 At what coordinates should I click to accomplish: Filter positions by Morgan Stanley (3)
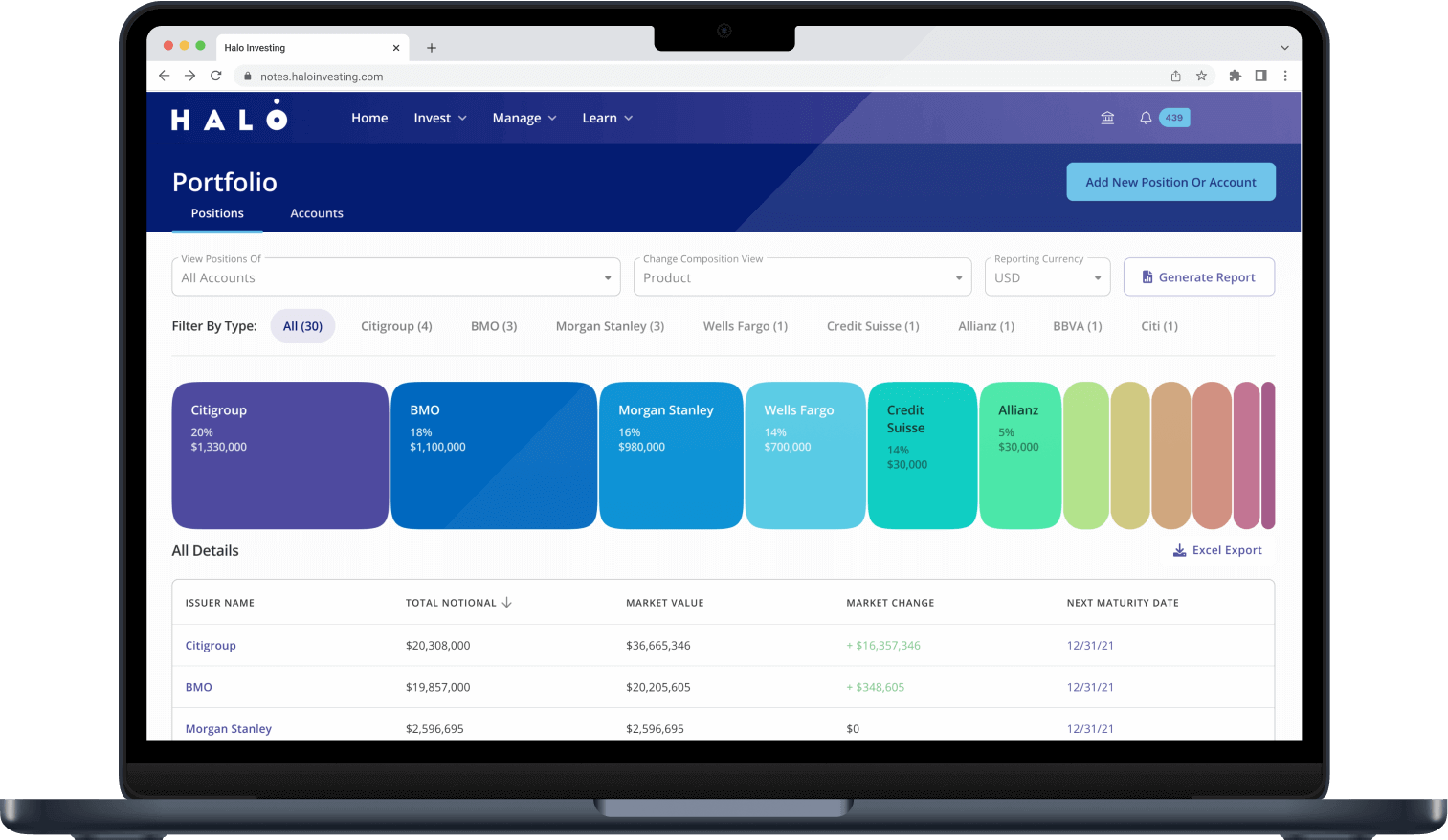click(x=610, y=326)
